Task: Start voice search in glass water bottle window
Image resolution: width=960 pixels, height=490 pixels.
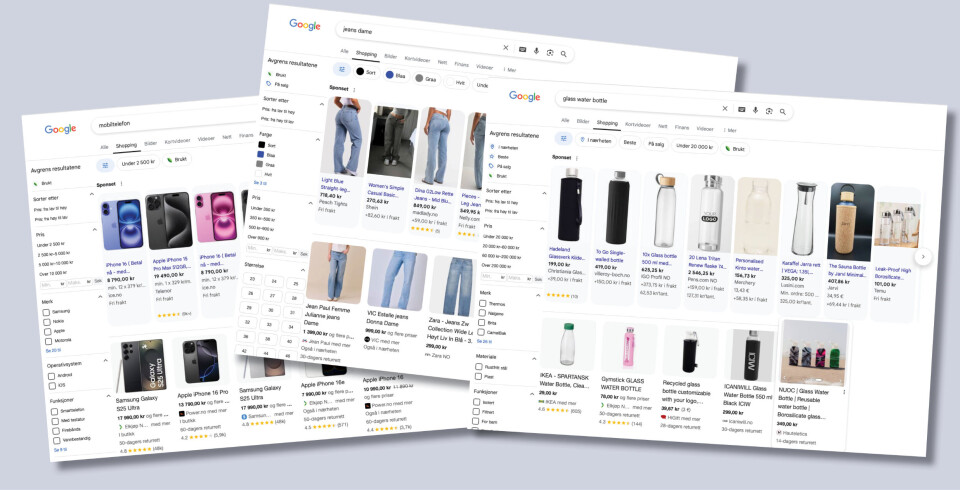Action: point(755,110)
